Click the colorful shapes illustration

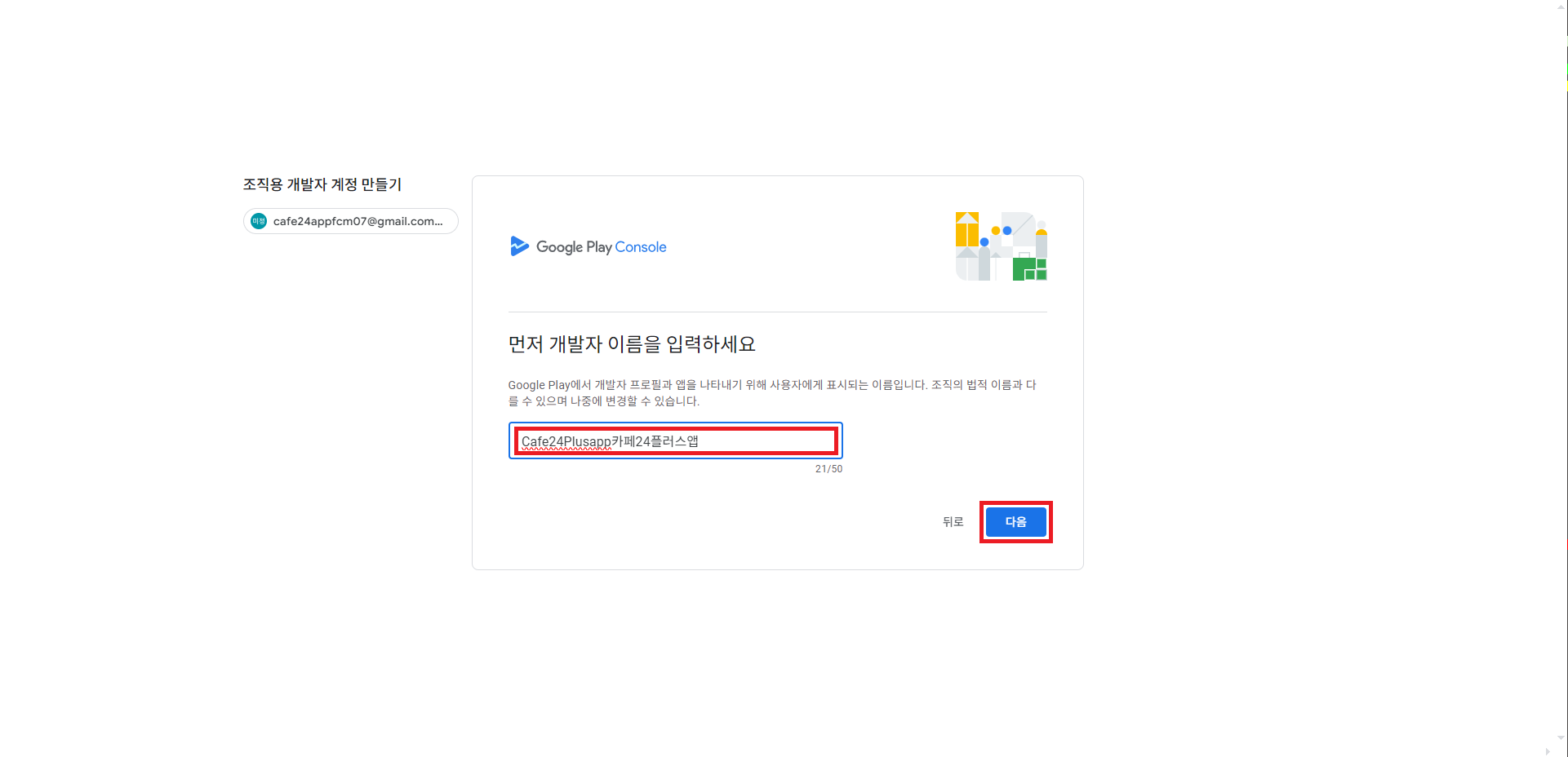(1001, 246)
